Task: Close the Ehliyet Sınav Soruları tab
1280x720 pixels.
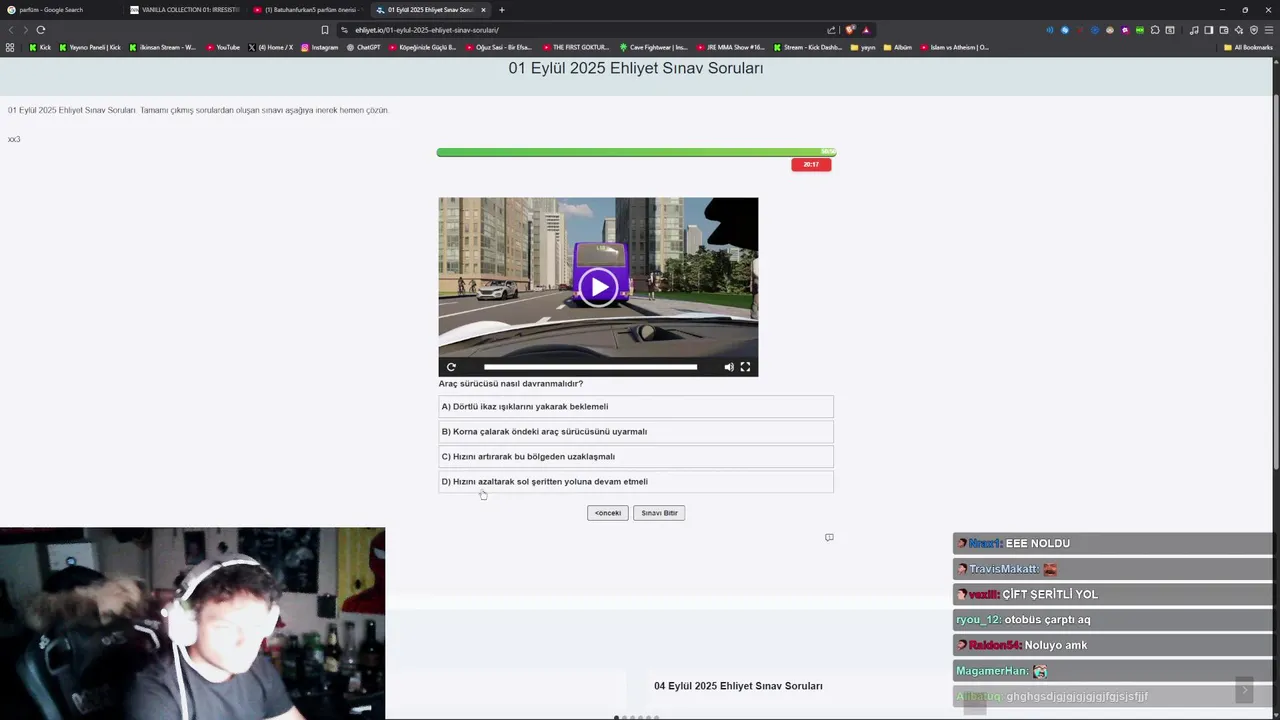Action: coord(483,10)
